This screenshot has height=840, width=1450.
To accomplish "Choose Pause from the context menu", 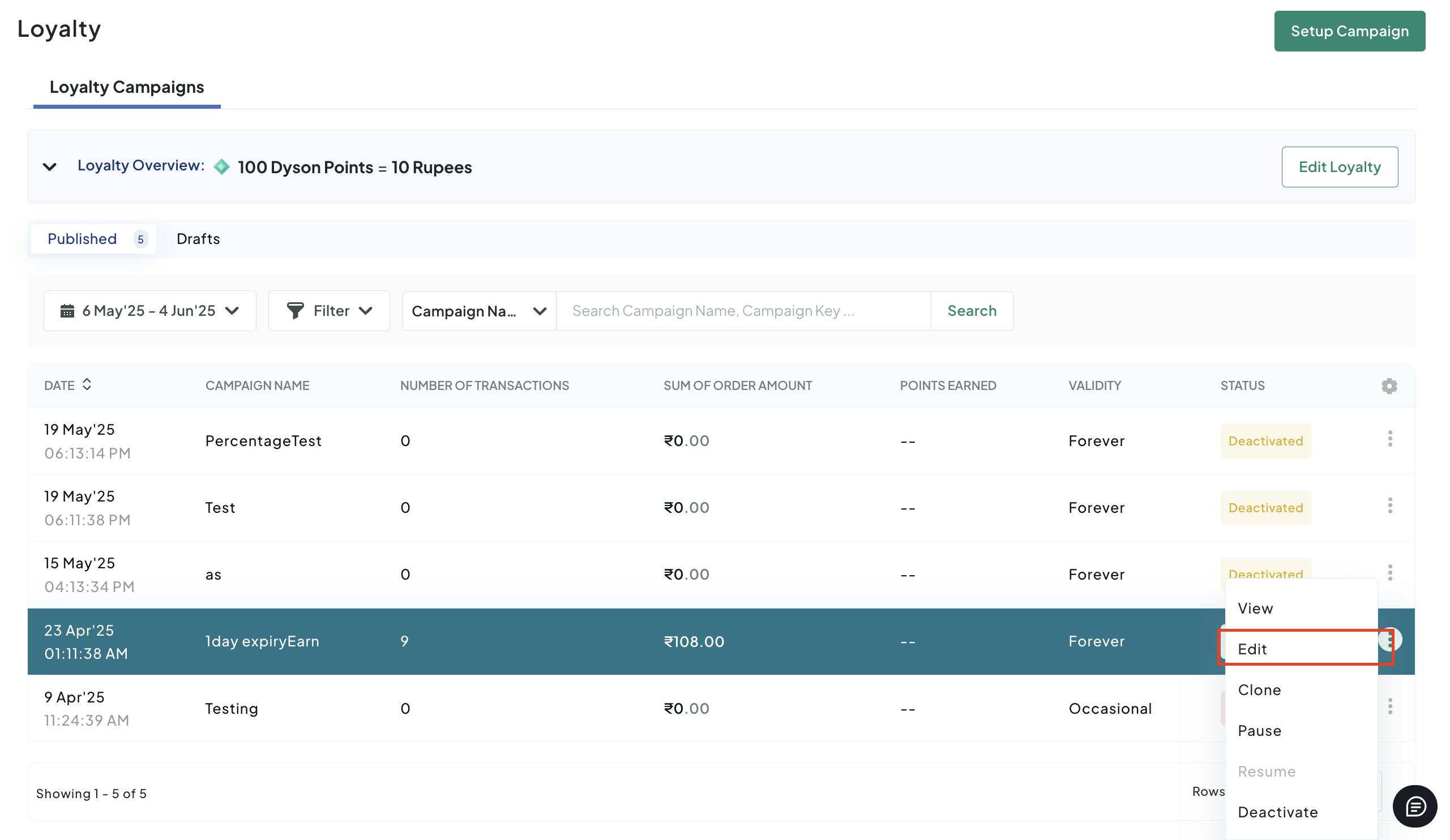I will 1301,731.
